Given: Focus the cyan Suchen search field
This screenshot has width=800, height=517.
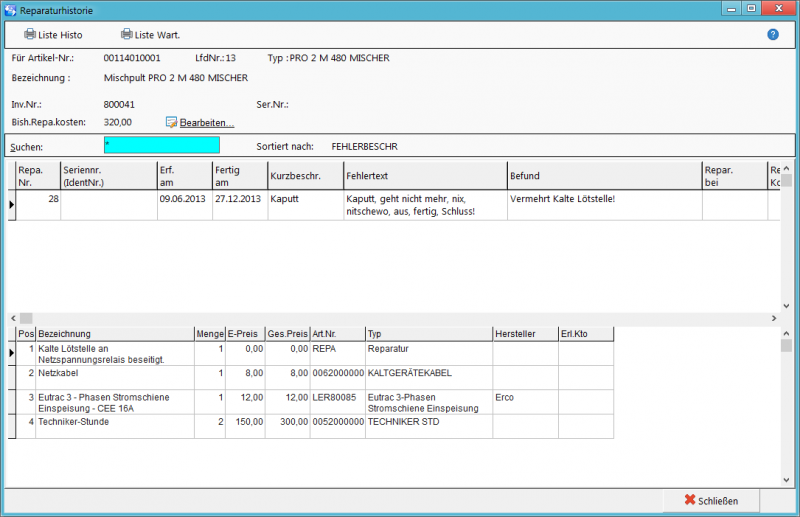Looking at the screenshot, I should [x=162, y=145].
